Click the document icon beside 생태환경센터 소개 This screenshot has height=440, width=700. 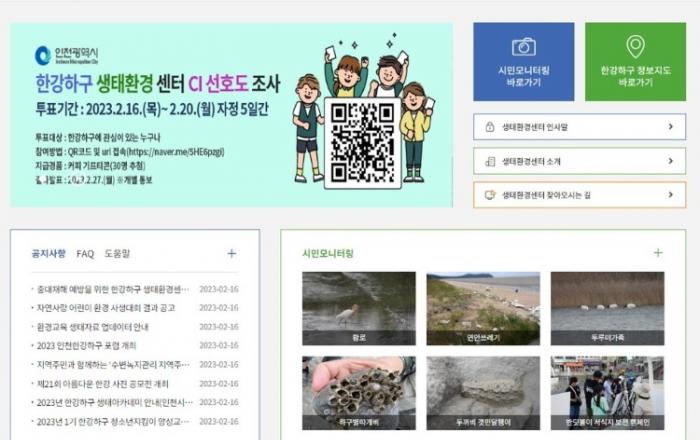[x=490, y=161]
